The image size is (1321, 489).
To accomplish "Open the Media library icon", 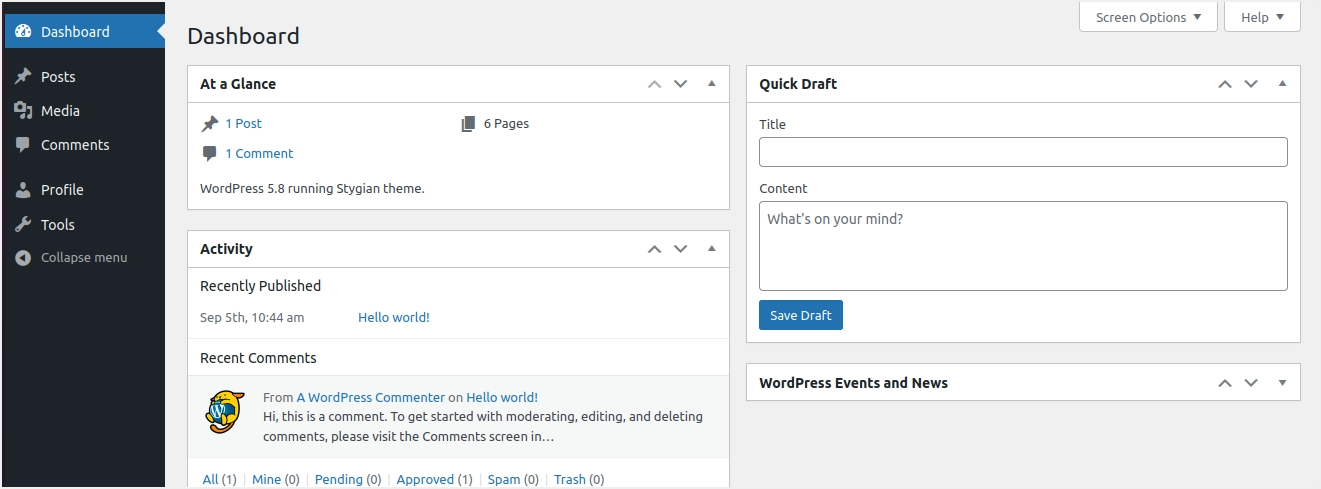I will pos(23,111).
